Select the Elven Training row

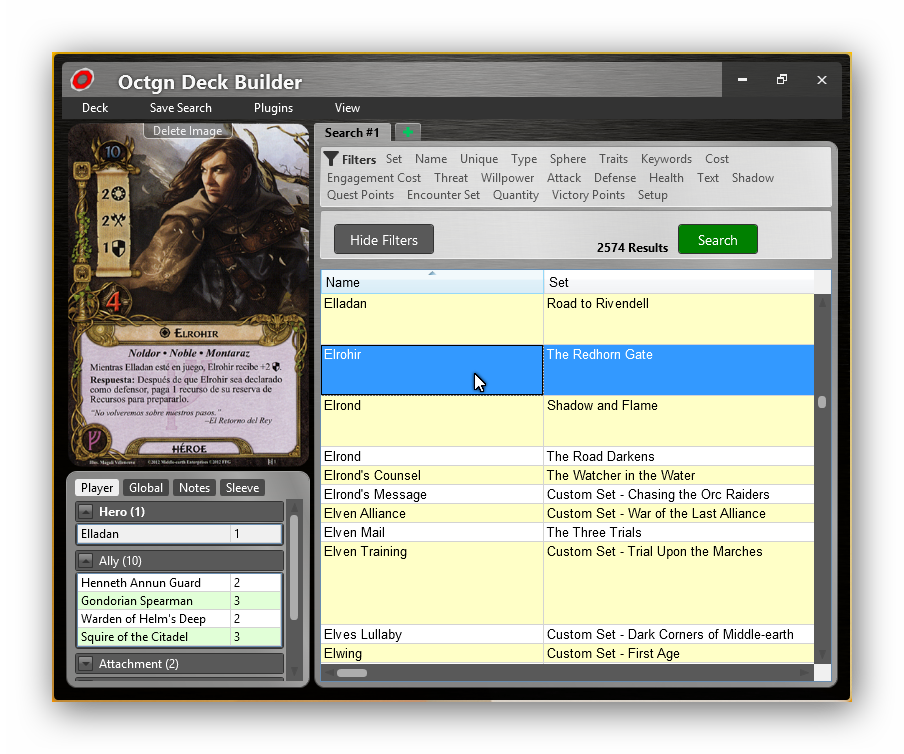(567, 583)
